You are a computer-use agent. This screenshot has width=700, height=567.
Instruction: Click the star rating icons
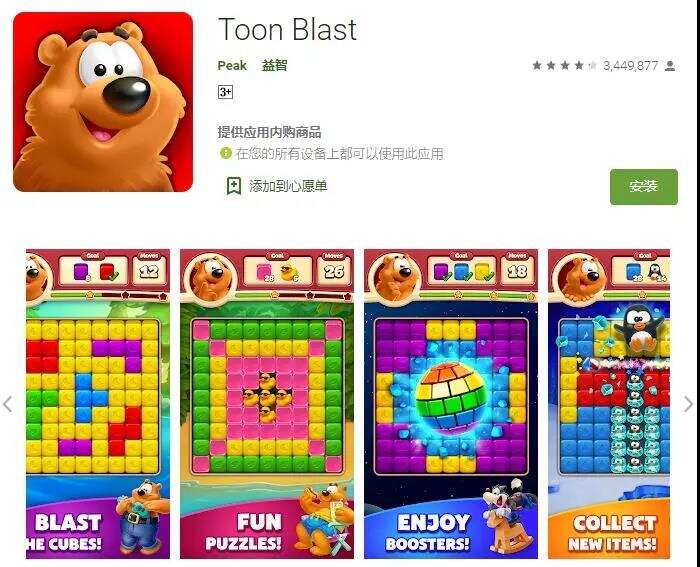coord(565,66)
